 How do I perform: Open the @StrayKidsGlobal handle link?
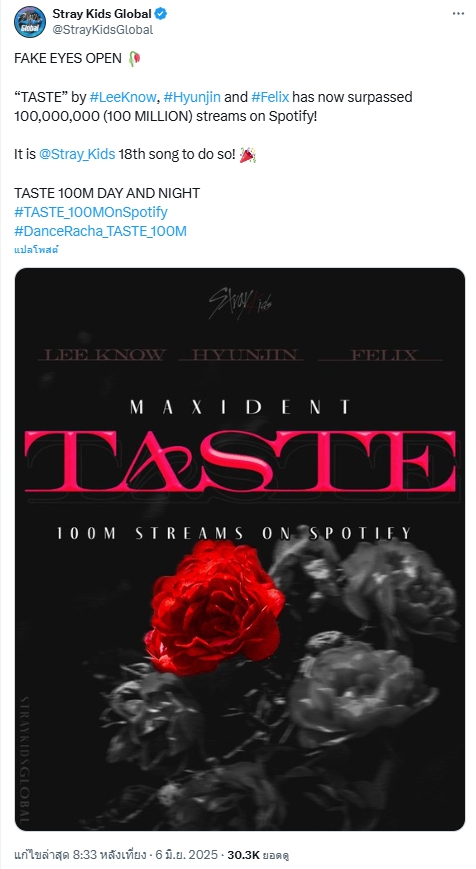pyautogui.click(x=103, y=30)
